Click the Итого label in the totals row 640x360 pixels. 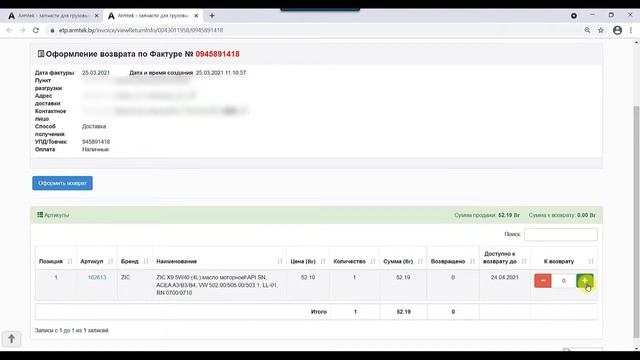(319, 311)
